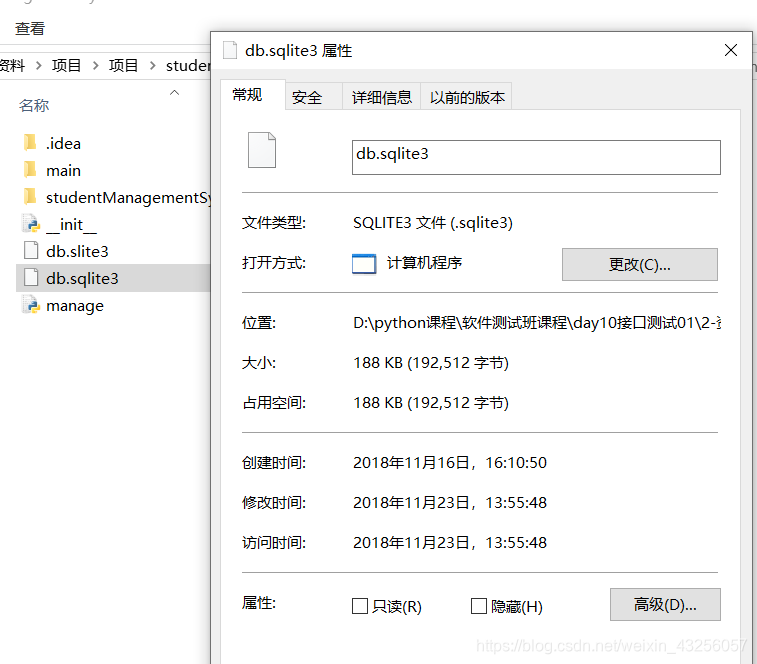Open the 以前的版本 tab
Viewport: 757px width, 664px height.
point(466,97)
